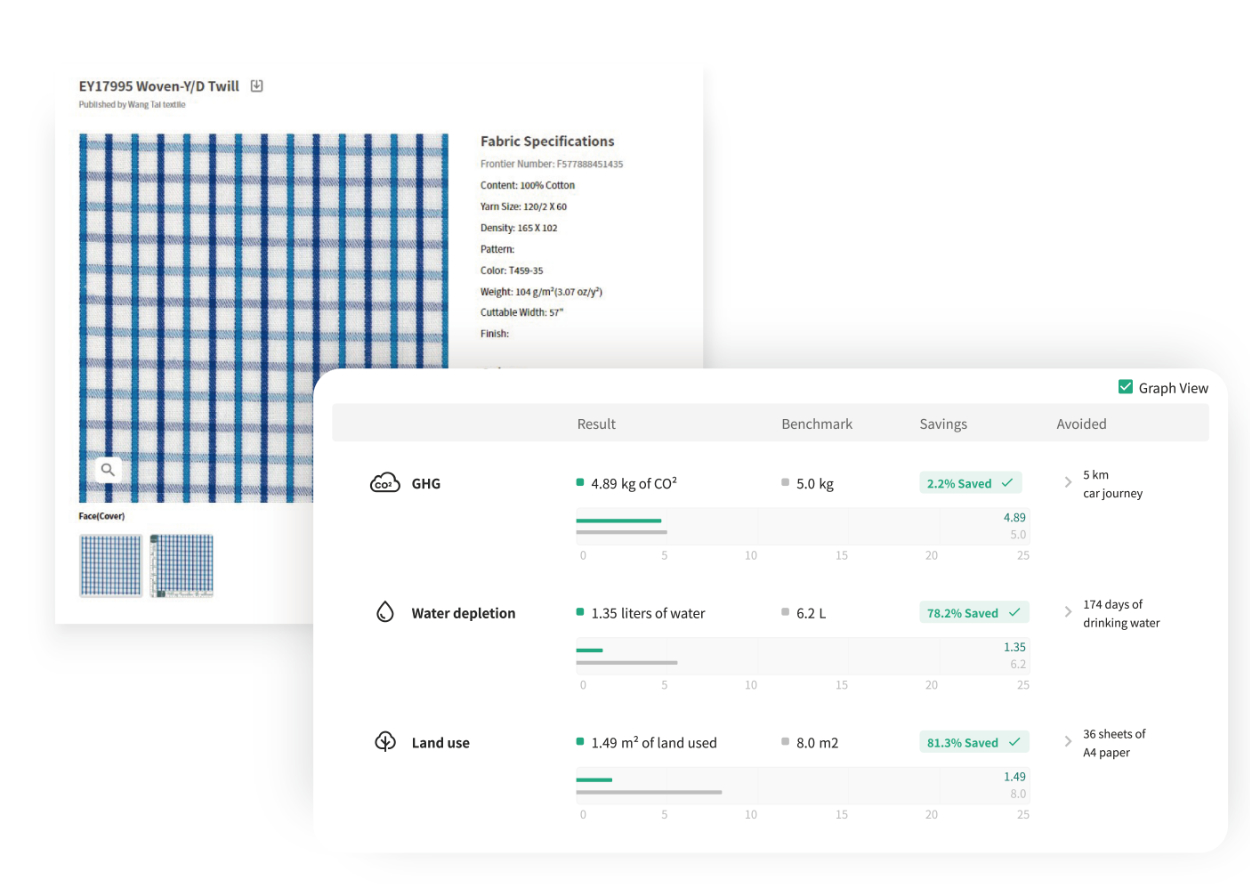Expand the 5 km car journey chevron
The image size is (1250, 884).
click(x=1068, y=483)
